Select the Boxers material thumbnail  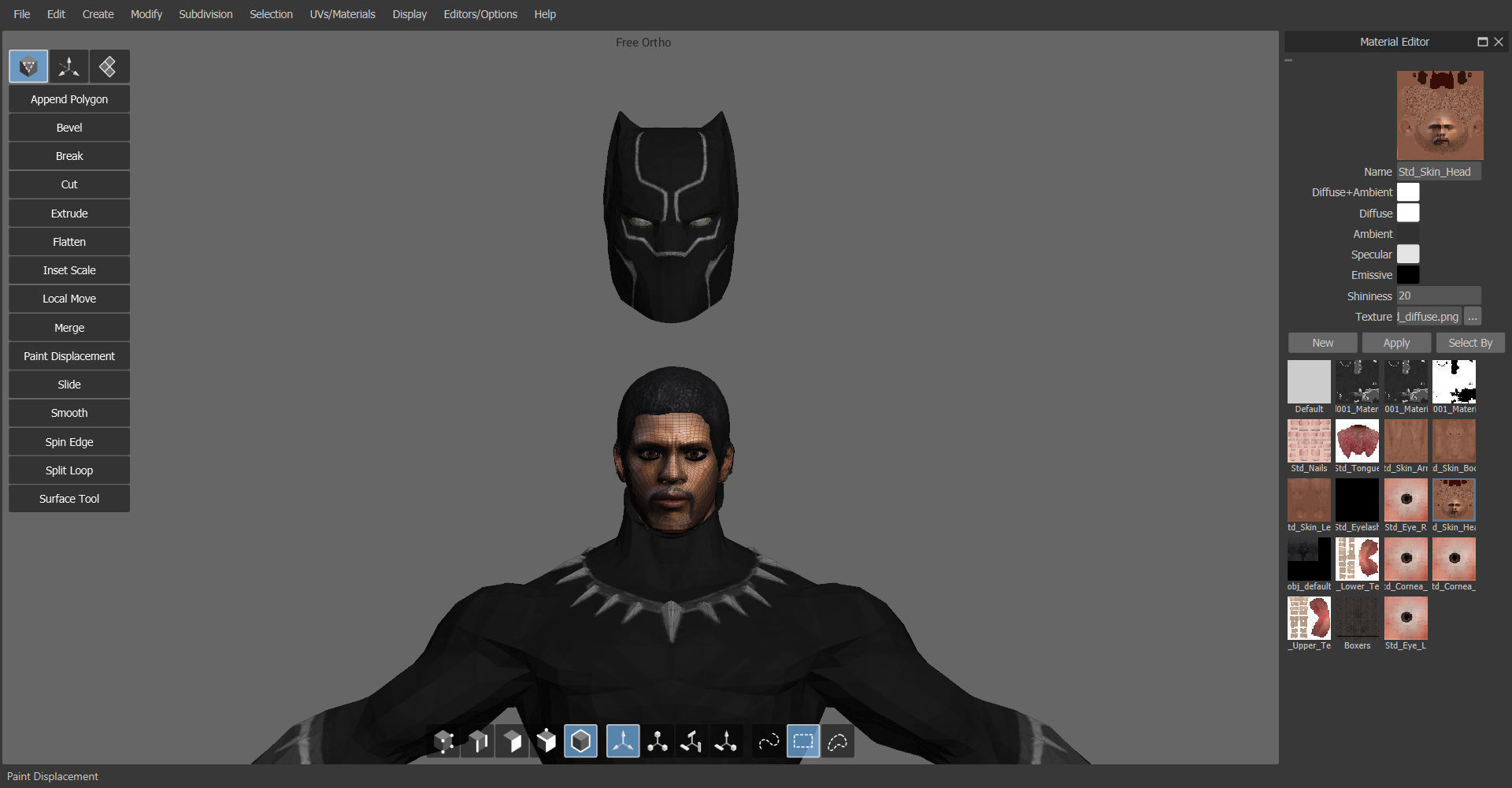tap(1357, 619)
